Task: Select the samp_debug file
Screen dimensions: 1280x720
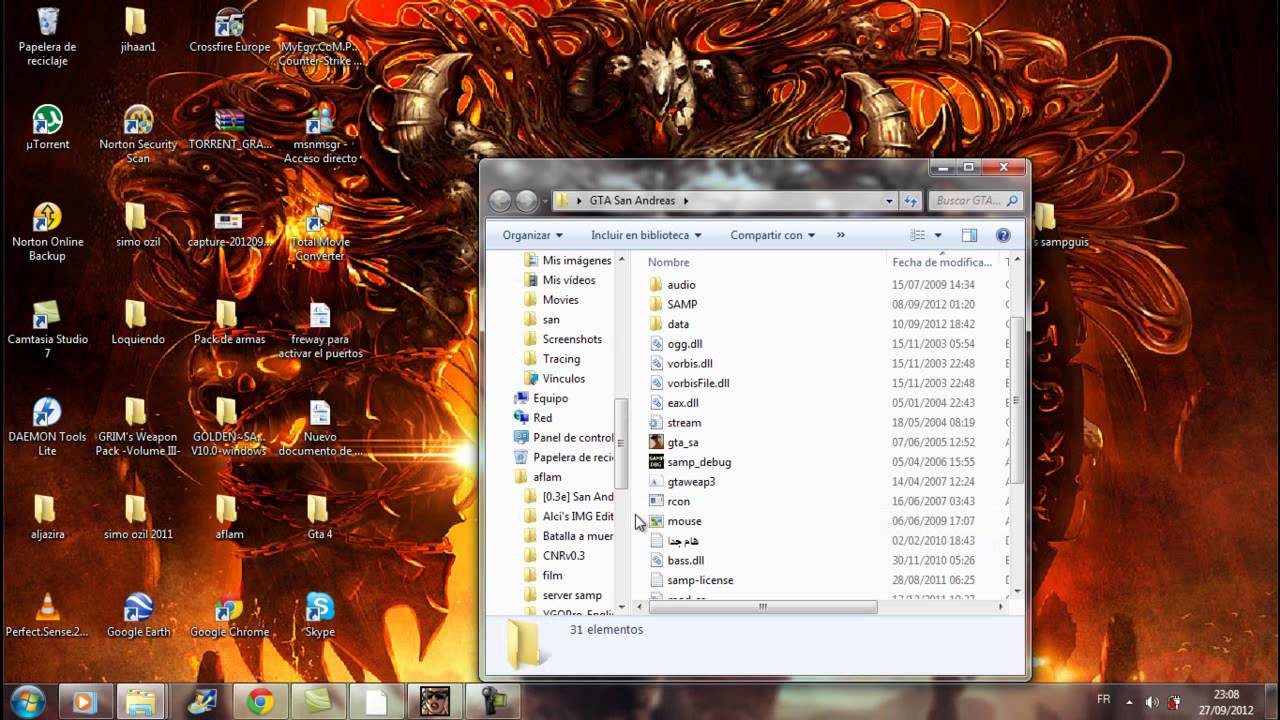Action: tap(699, 462)
